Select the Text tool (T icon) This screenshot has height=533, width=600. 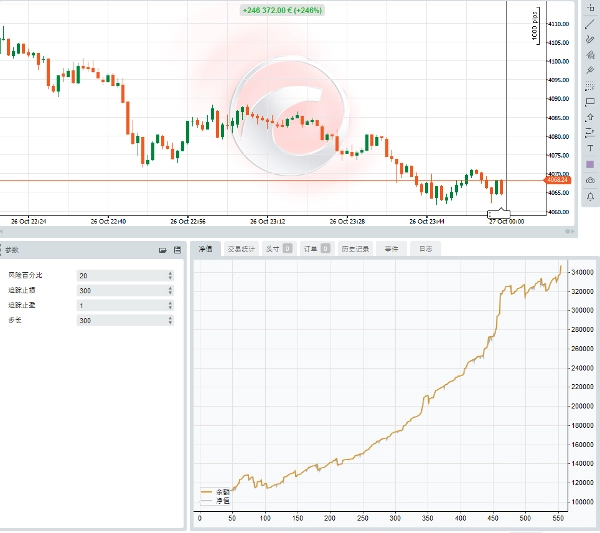coord(590,148)
